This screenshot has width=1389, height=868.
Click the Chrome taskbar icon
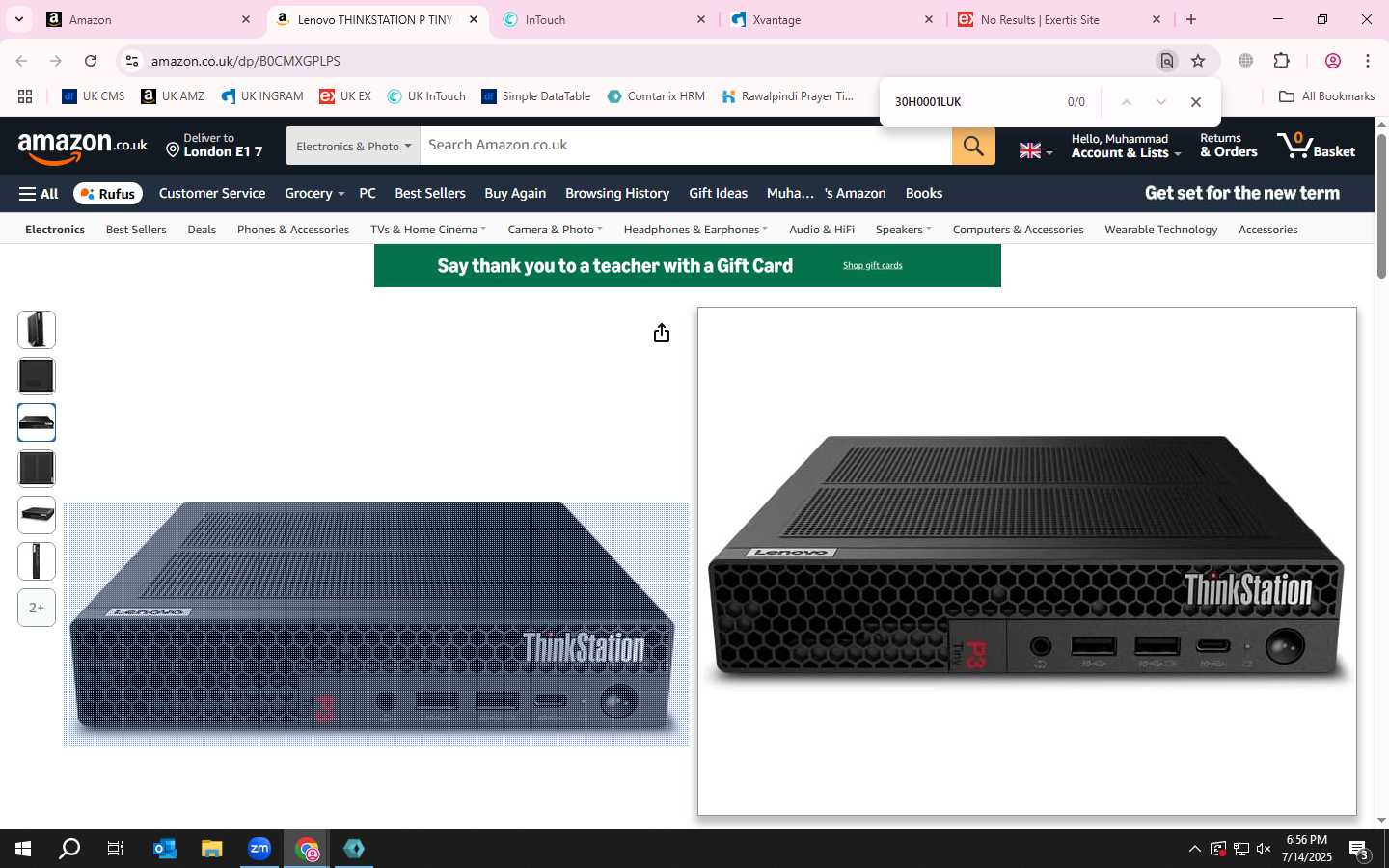coord(307,849)
